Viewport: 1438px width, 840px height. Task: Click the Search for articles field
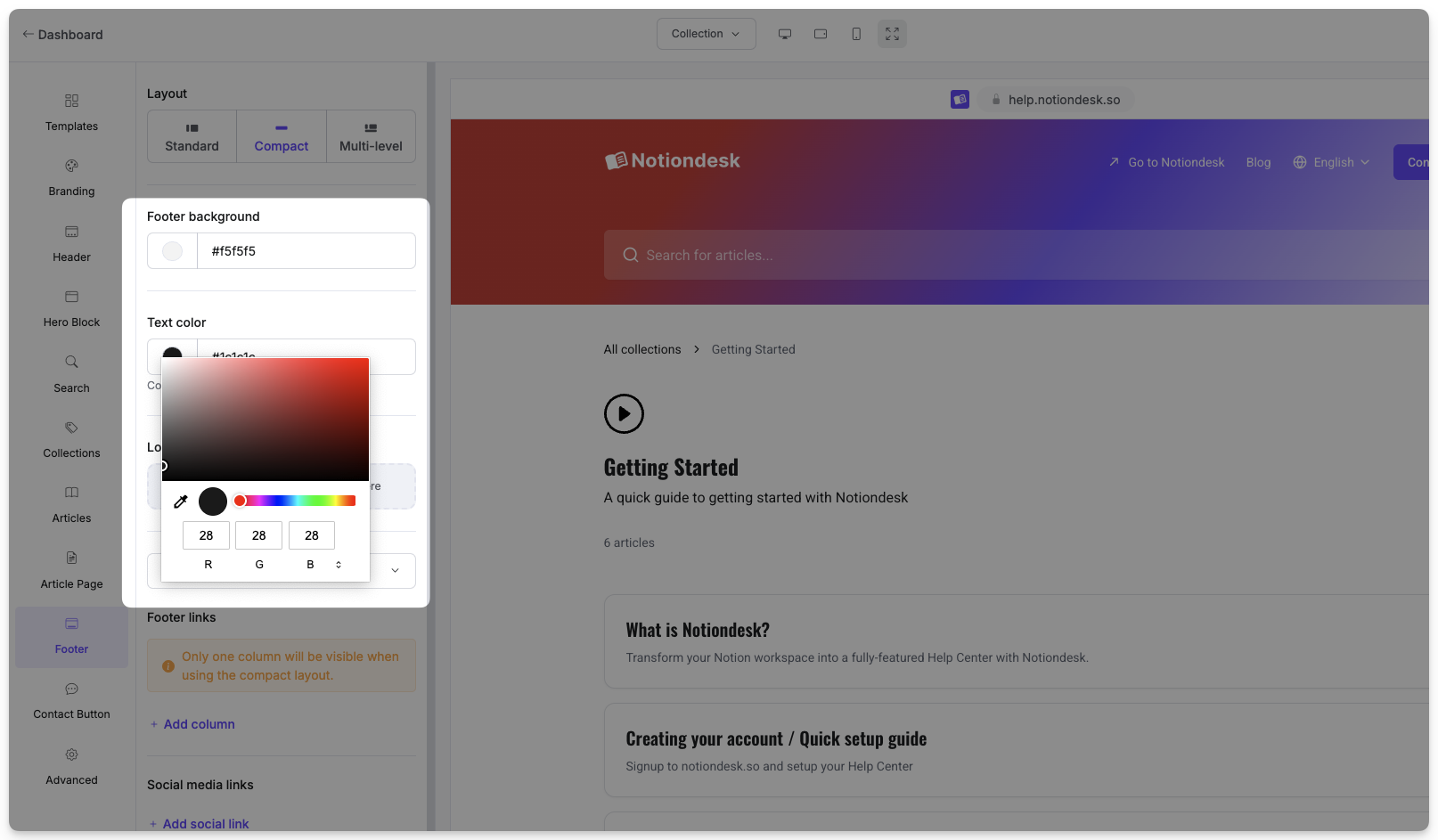click(1017, 255)
